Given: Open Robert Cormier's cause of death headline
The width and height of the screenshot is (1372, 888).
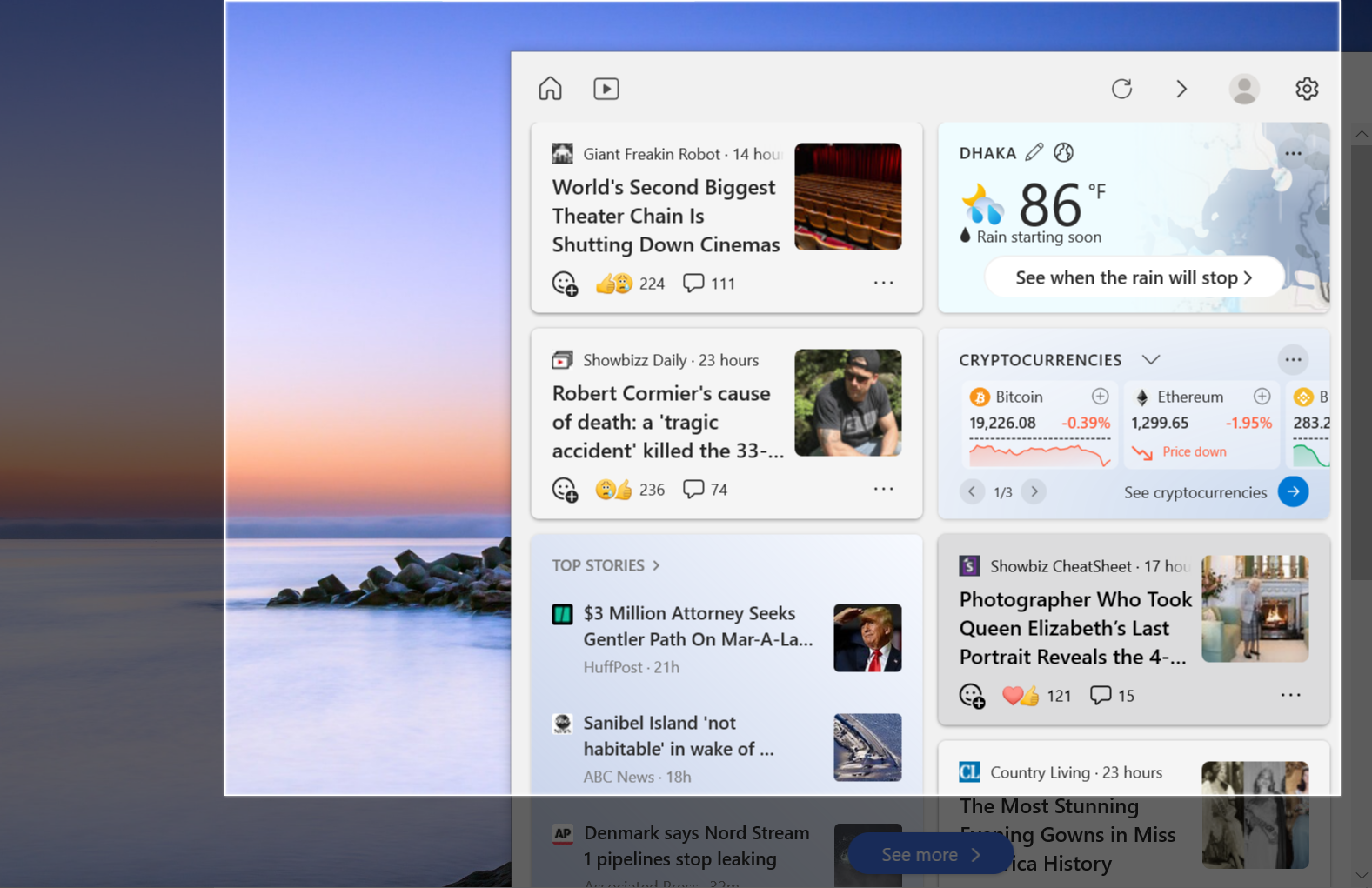Looking at the screenshot, I should pos(667,422).
